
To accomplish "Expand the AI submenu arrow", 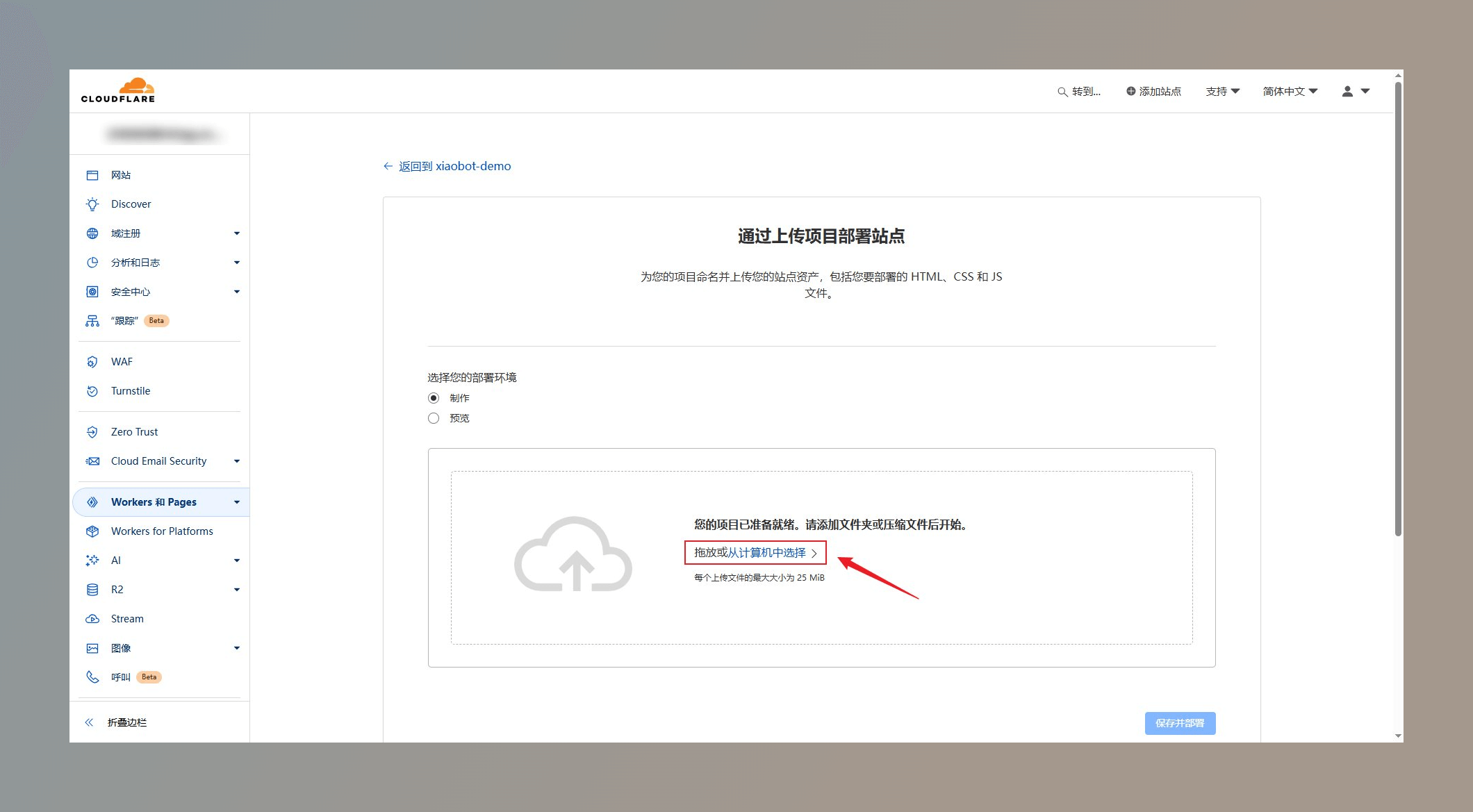I will pos(237,561).
